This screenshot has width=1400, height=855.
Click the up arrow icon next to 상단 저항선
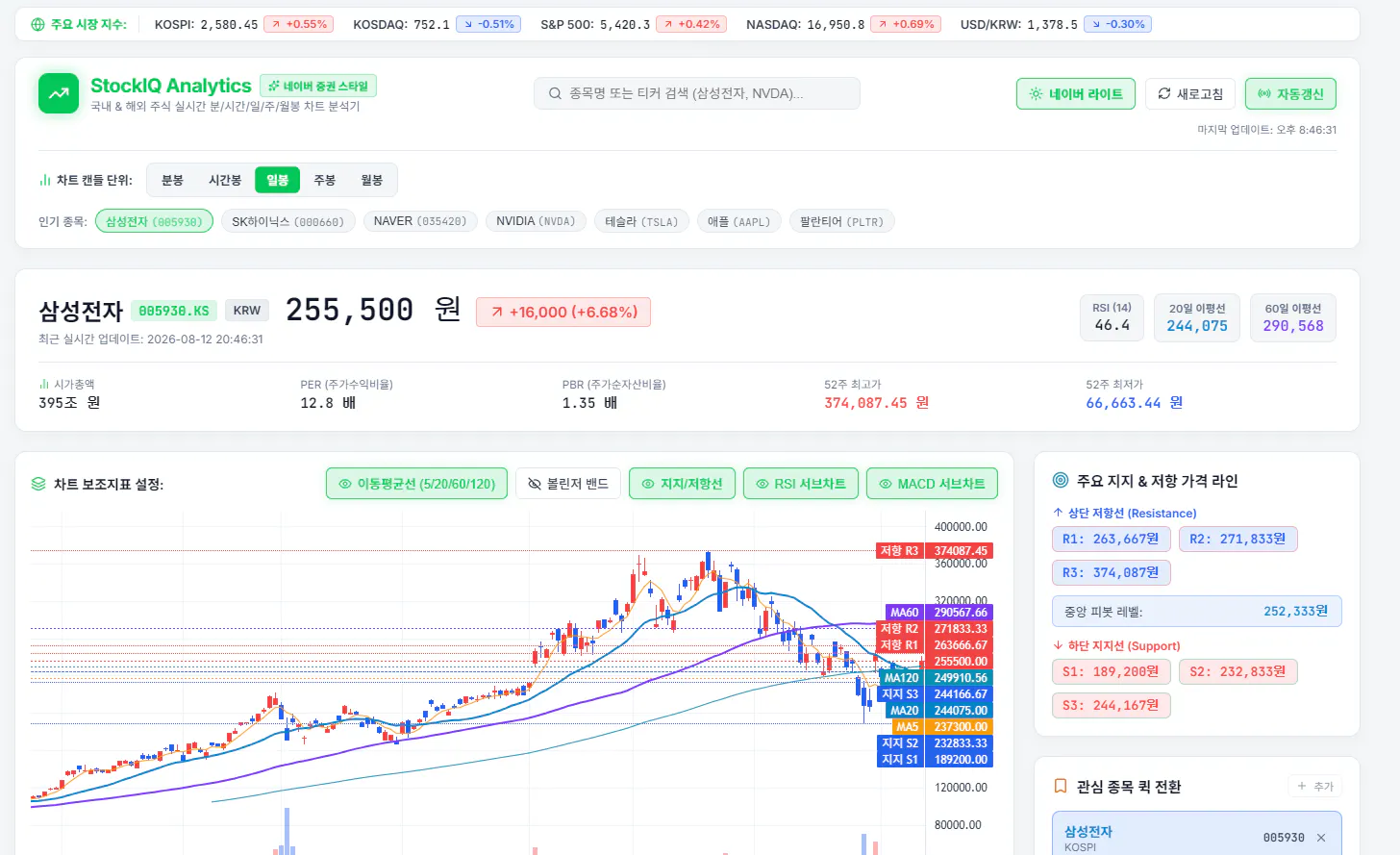click(x=1058, y=513)
